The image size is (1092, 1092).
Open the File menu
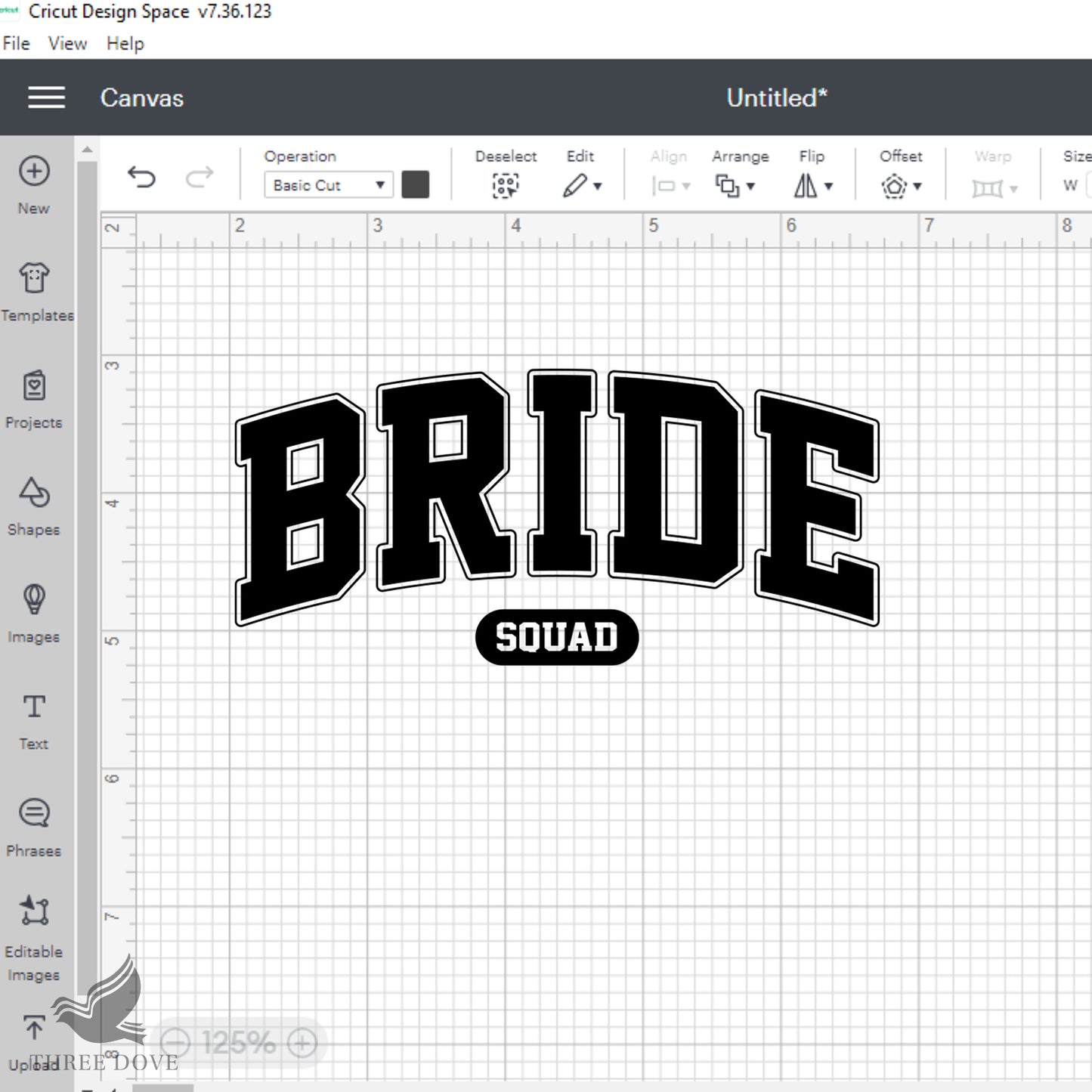point(16,44)
